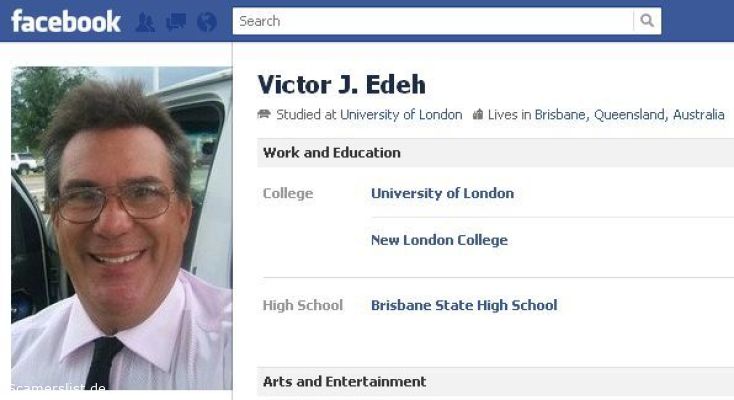Select the Work and Education section header
Viewport: 734px width, 400px height.
(496, 153)
